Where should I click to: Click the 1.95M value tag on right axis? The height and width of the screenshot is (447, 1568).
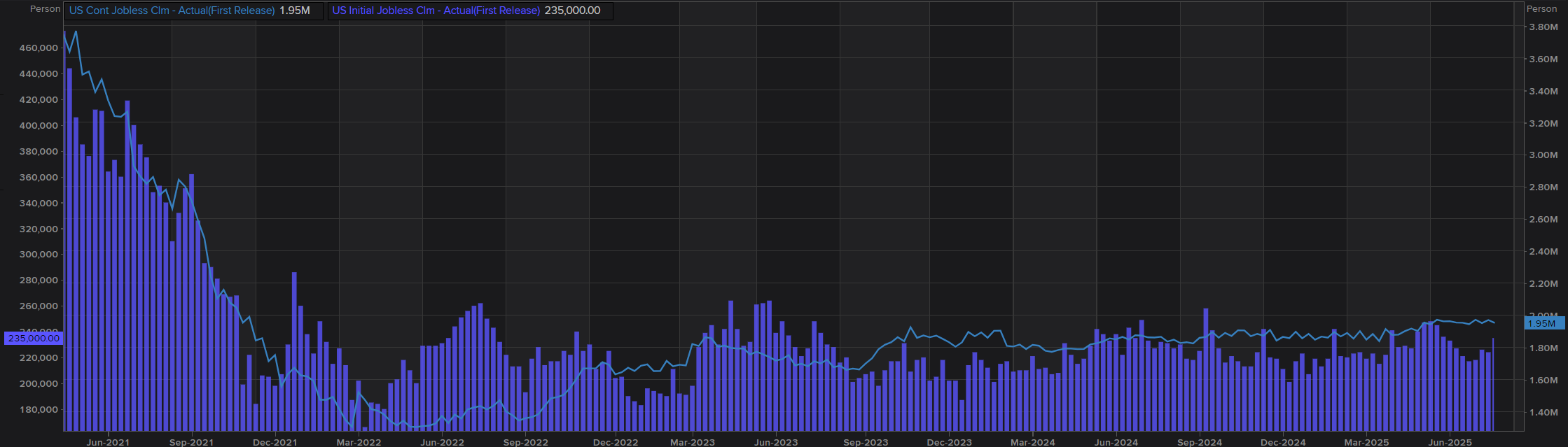point(1541,323)
